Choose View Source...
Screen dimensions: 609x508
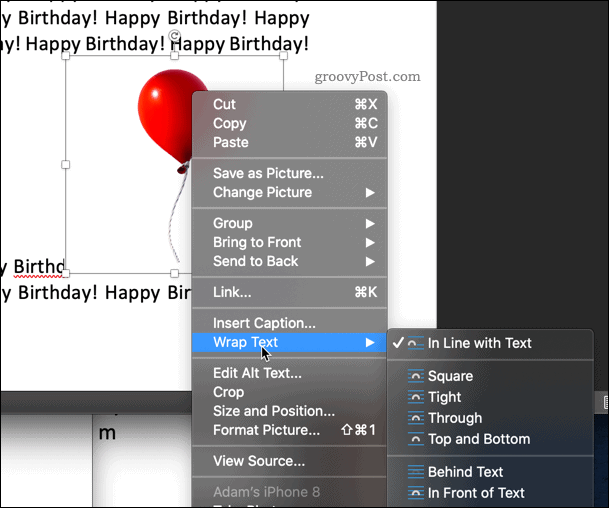click(289, 461)
